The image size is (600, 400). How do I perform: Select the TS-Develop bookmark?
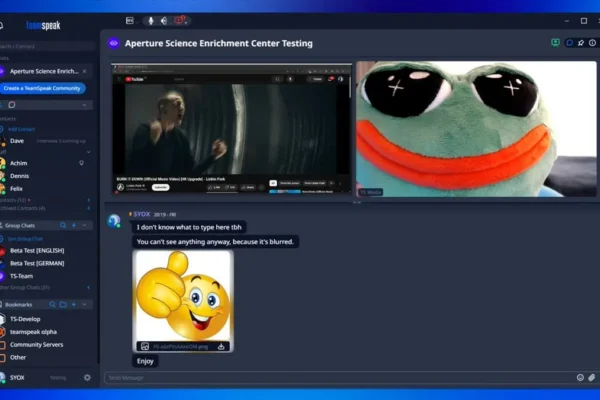click(30, 318)
